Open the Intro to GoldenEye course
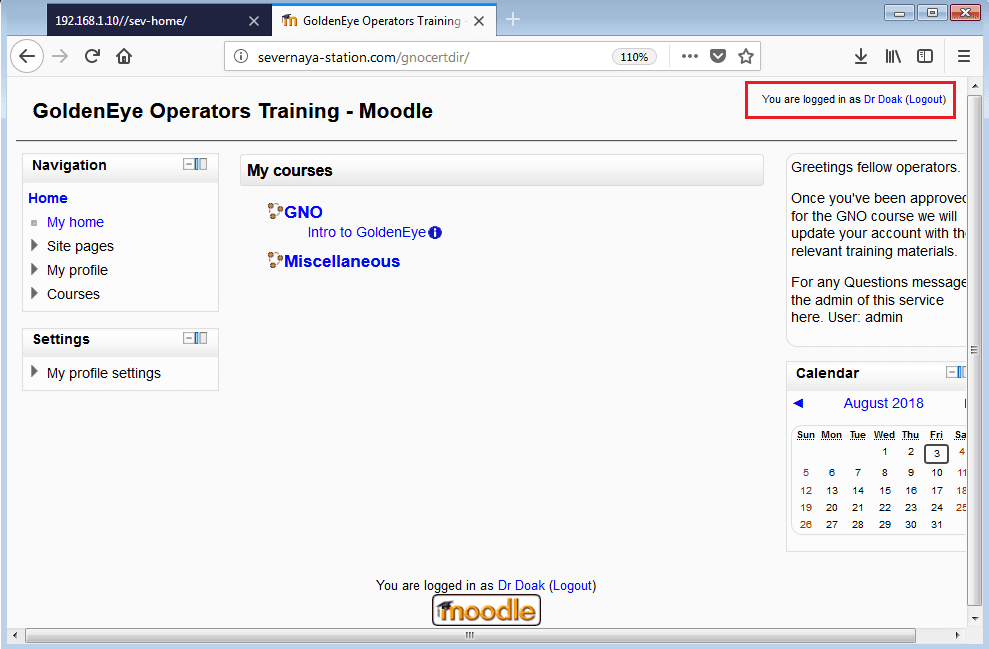 coord(366,233)
